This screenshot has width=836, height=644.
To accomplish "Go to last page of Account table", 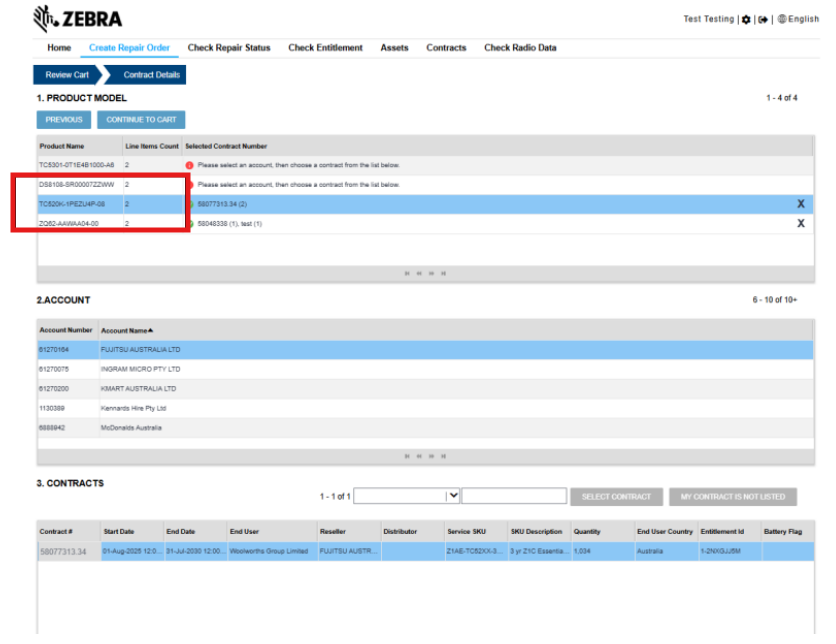I will (x=444, y=456).
